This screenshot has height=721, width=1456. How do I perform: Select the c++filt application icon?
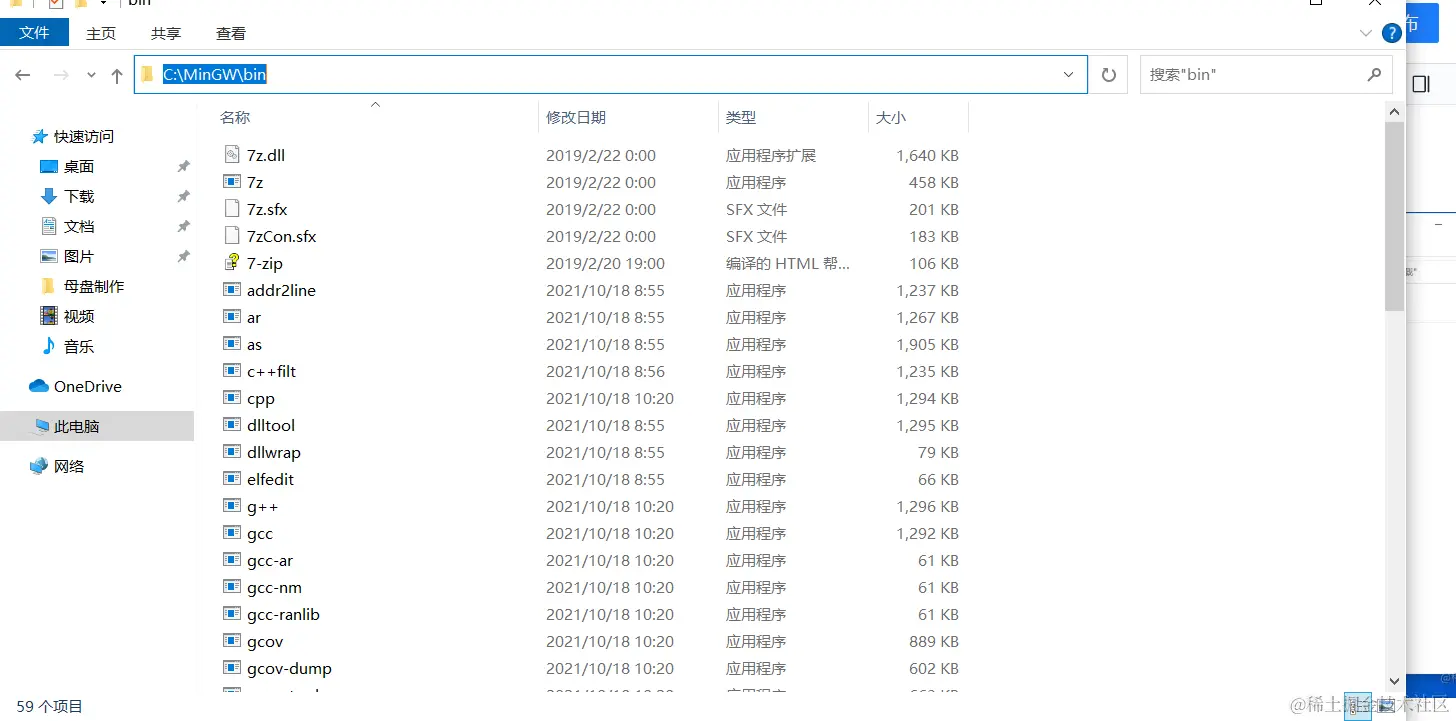(x=231, y=371)
